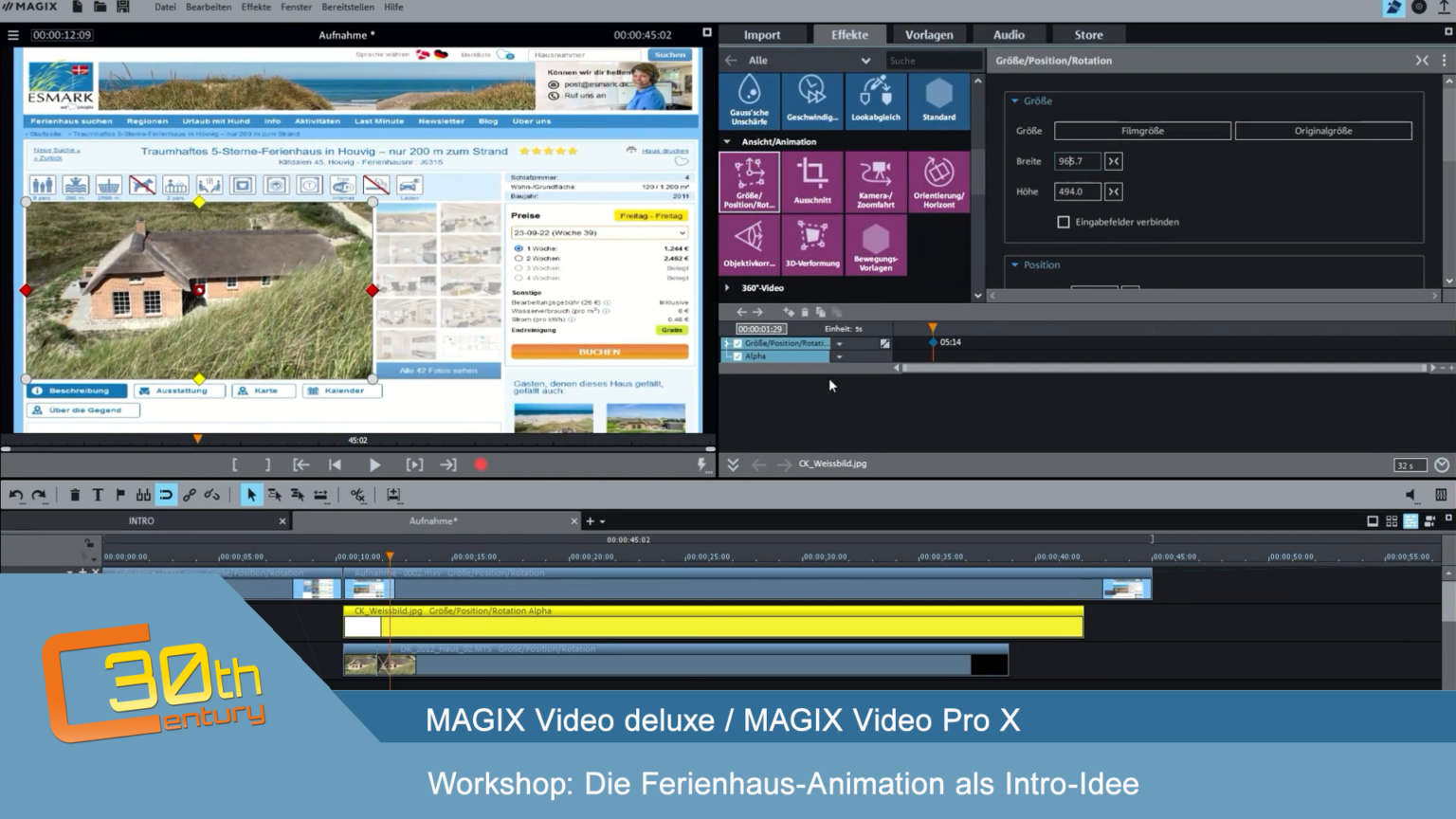Collapse the Ansicht/Animation section
This screenshot has height=819, width=1456.
[x=727, y=141]
